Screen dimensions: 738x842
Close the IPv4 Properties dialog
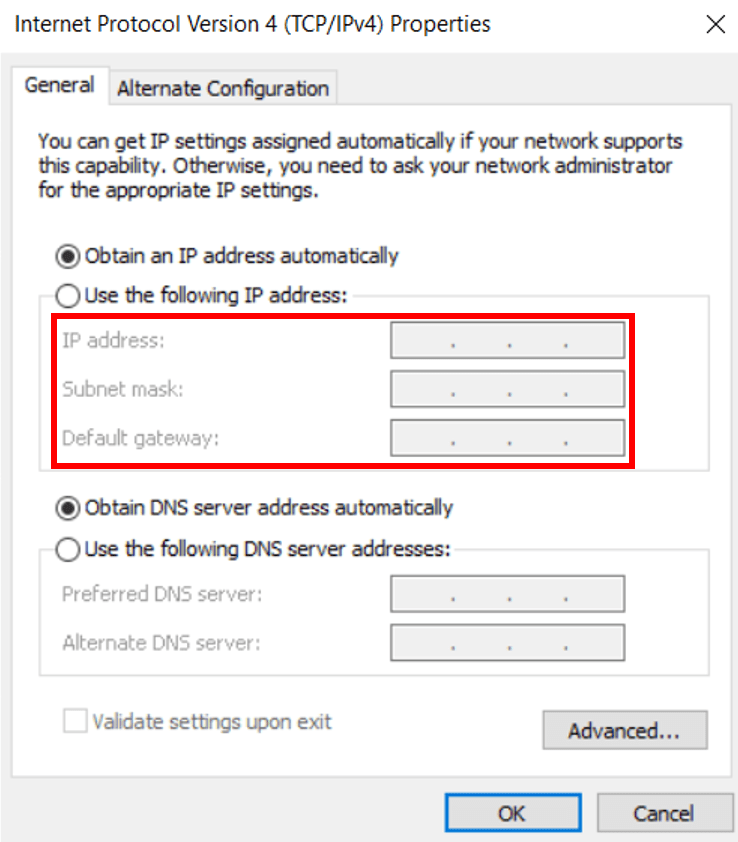pos(715,24)
